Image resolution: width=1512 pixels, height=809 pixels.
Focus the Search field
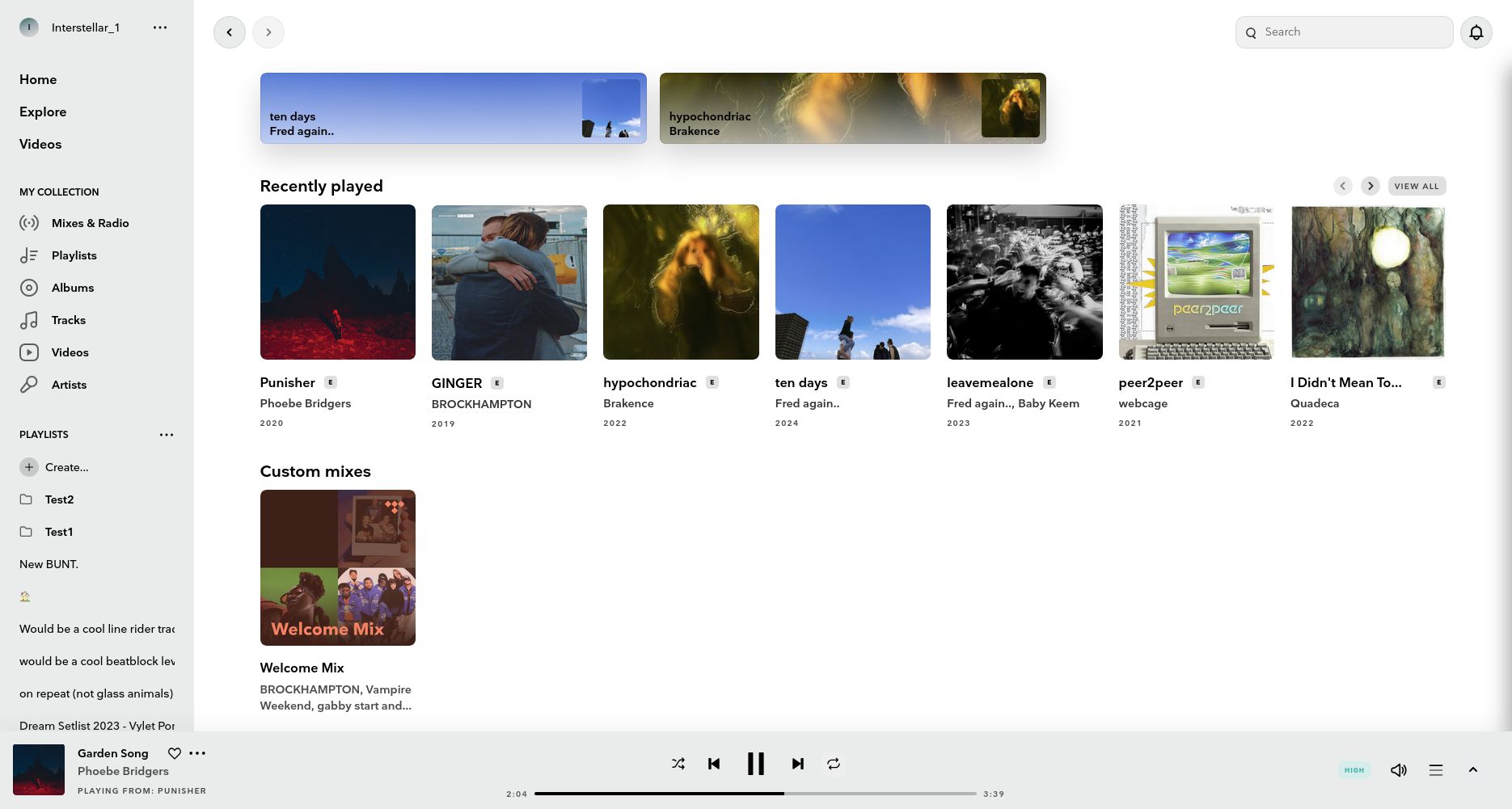point(1344,32)
